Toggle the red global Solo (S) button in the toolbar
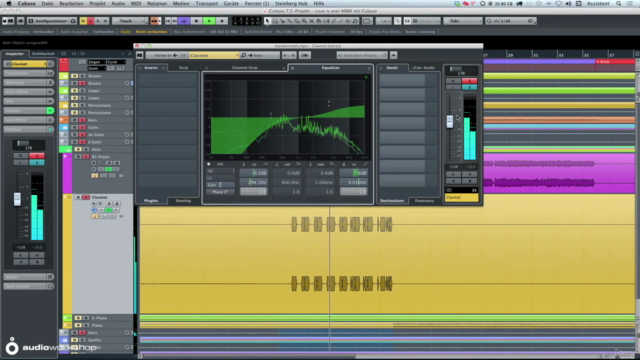Viewport: 640px width, 360px height. (91, 21)
